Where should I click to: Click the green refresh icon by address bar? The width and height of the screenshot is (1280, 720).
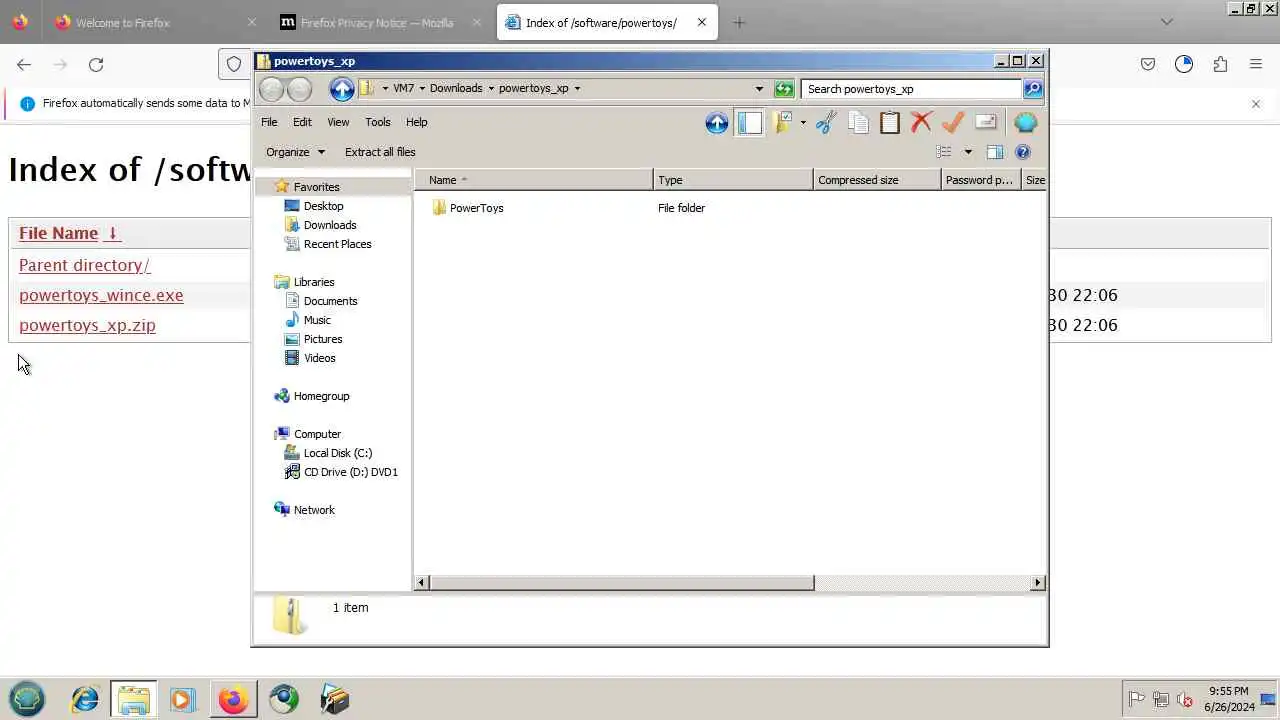tap(784, 89)
